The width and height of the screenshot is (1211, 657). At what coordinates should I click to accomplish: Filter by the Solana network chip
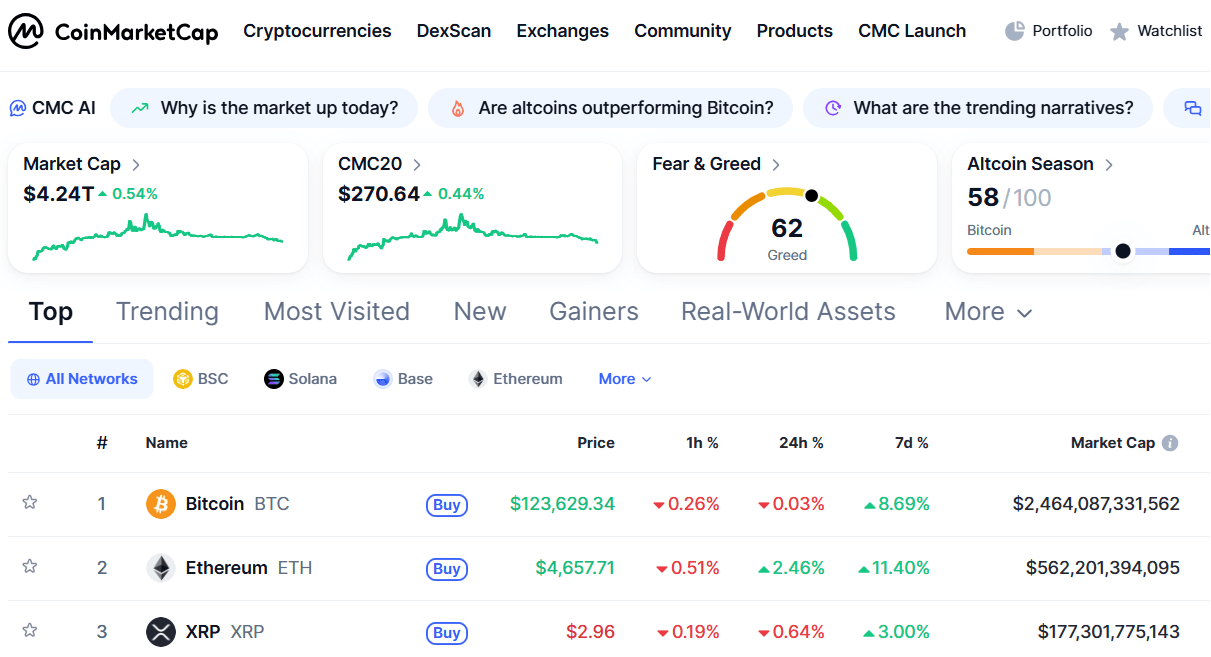click(x=300, y=379)
